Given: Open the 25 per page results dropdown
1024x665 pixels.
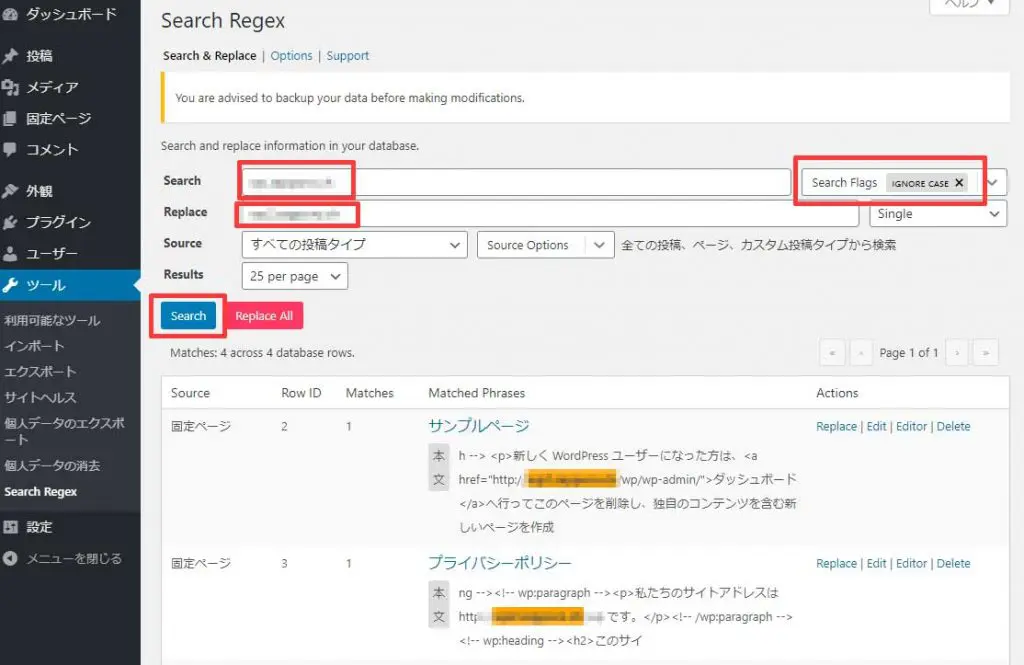Looking at the screenshot, I should tap(295, 276).
